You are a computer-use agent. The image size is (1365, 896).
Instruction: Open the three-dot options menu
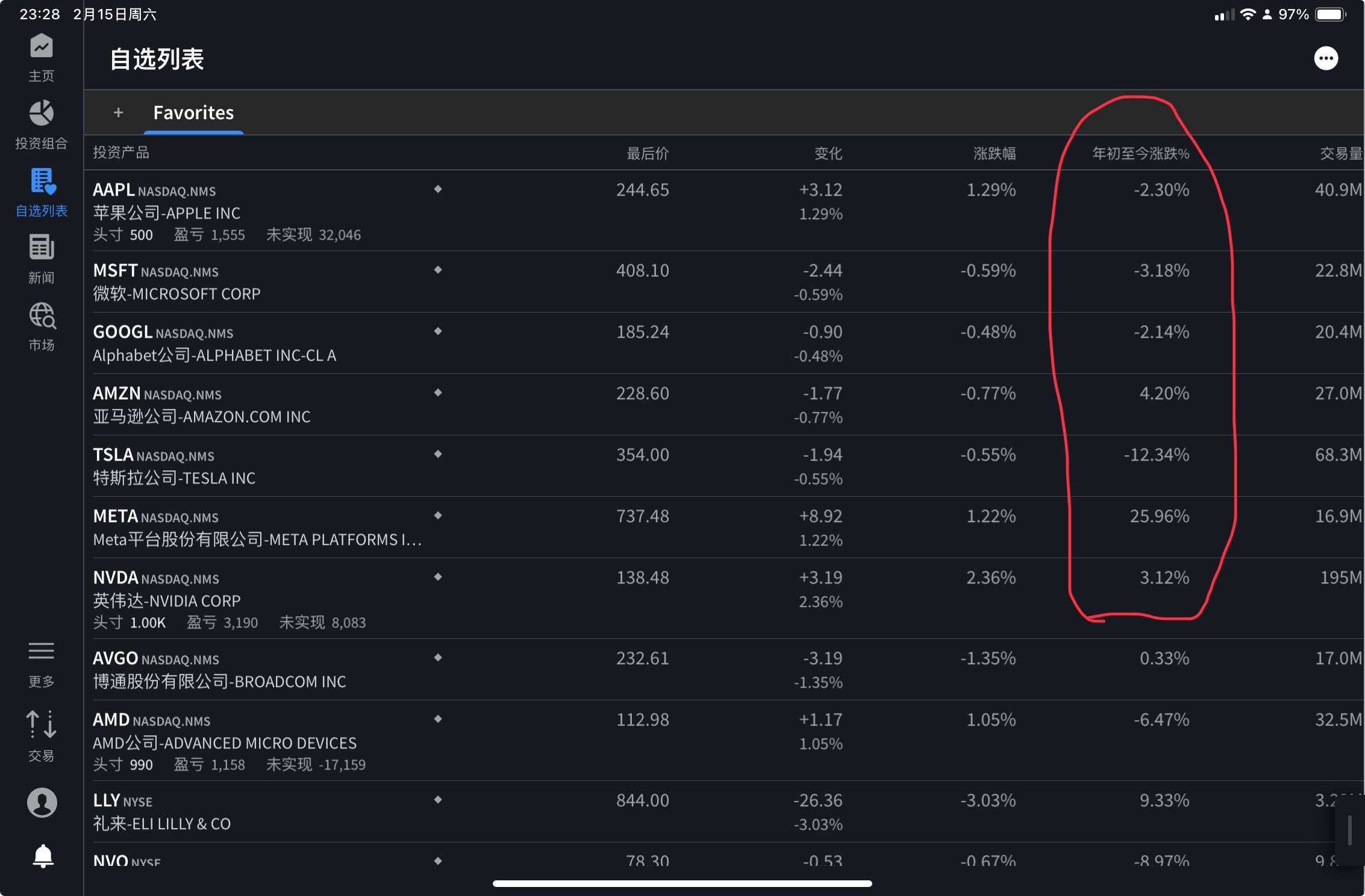coord(1325,58)
